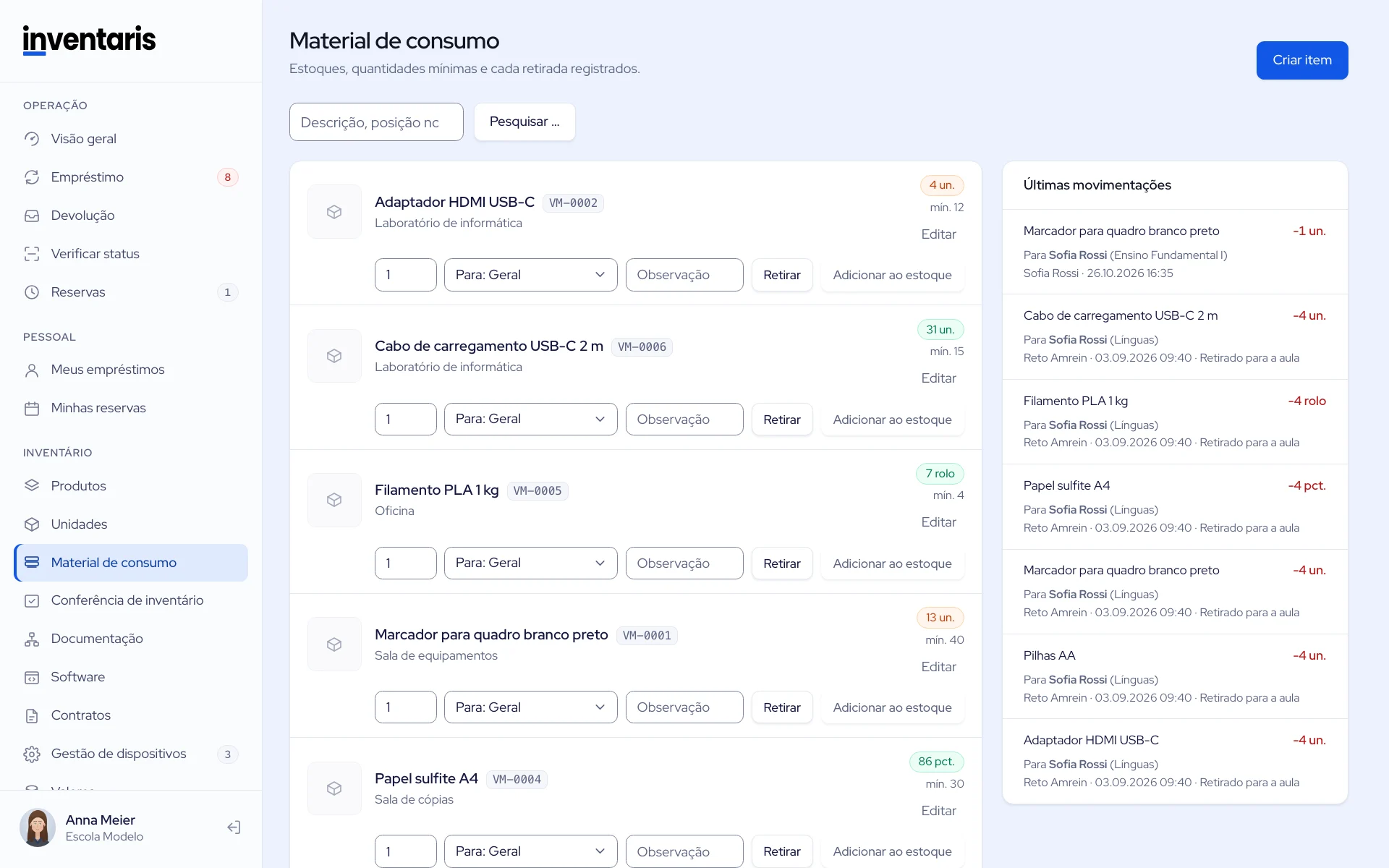Click the Pesquisar button
The width and height of the screenshot is (1389, 868).
coord(524,122)
